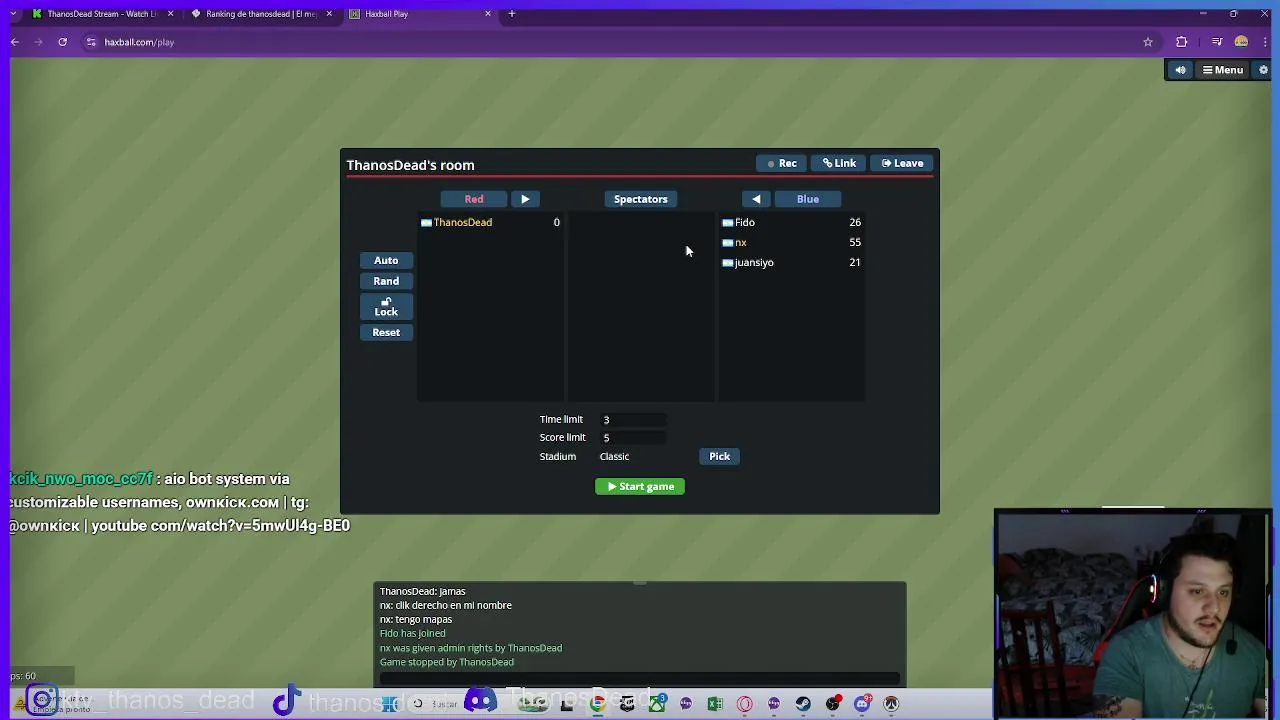The width and height of the screenshot is (1280, 720).
Task: Open the browser profile avatar
Action: click(x=1241, y=42)
